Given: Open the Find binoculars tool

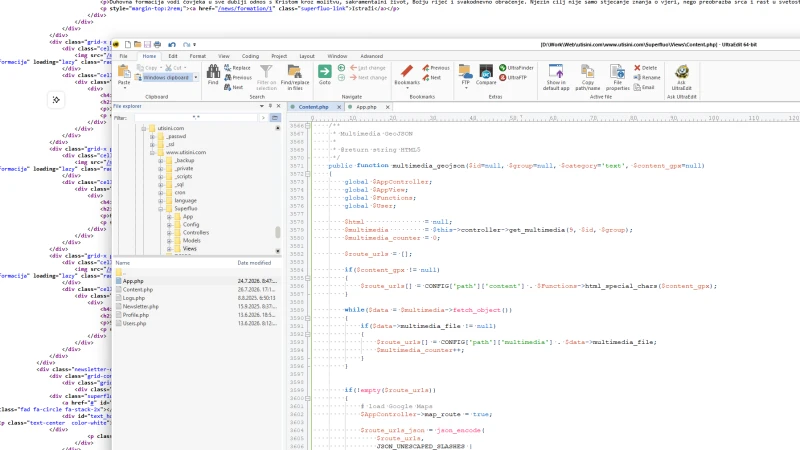Looking at the screenshot, I should (213, 74).
